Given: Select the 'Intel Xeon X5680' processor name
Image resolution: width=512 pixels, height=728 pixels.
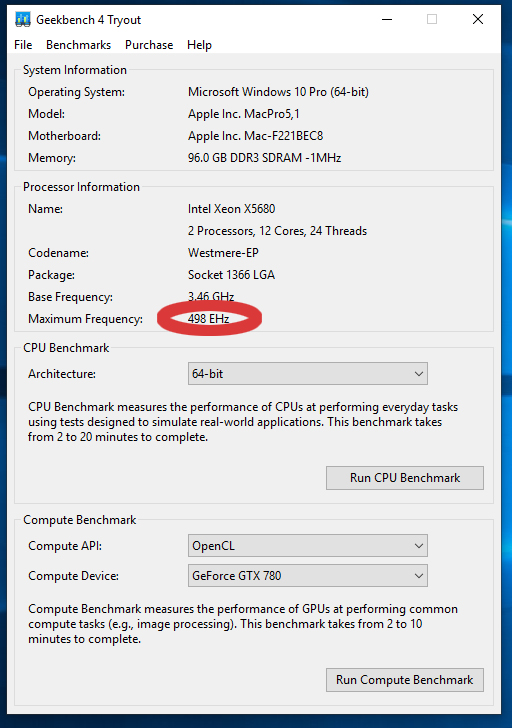Looking at the screenshot, I should pyautogui.click(x=231, y=209).
